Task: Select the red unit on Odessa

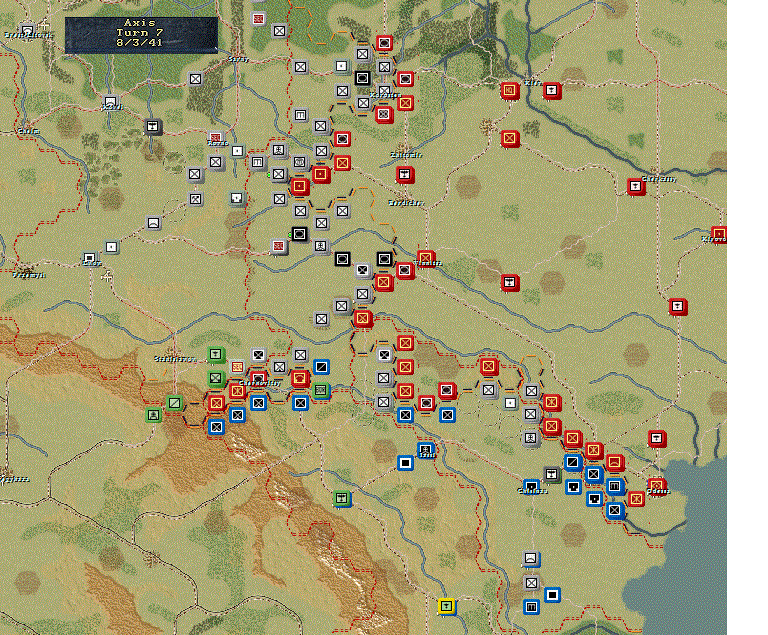Action: pos(656,487)
